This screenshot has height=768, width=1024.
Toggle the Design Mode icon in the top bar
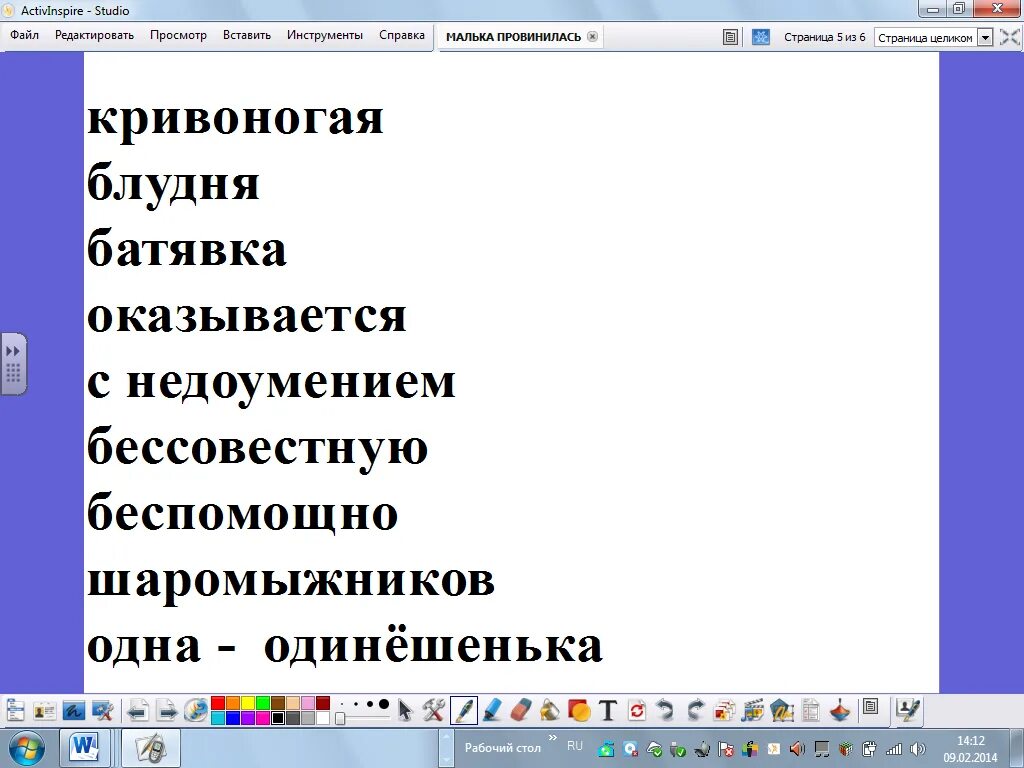tap(761, 37)
